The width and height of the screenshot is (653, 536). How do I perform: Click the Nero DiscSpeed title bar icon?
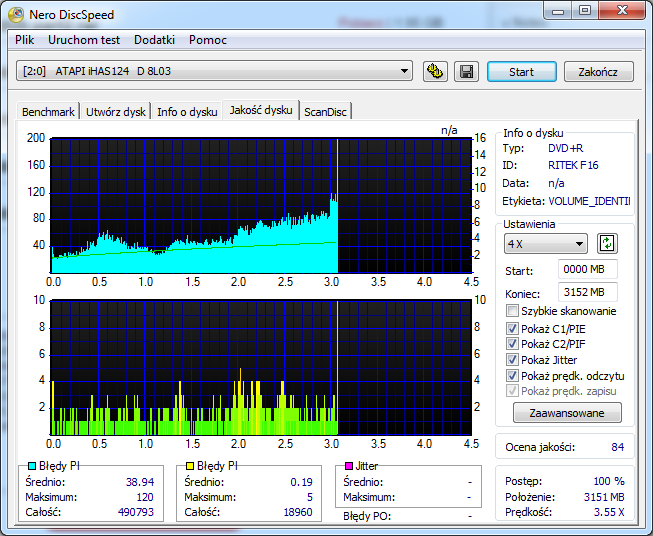pyautogui.click(x=16, y=15)
